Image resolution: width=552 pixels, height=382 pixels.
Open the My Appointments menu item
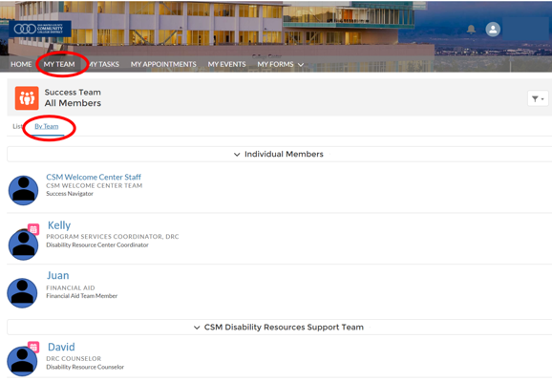tap(164, 64)
